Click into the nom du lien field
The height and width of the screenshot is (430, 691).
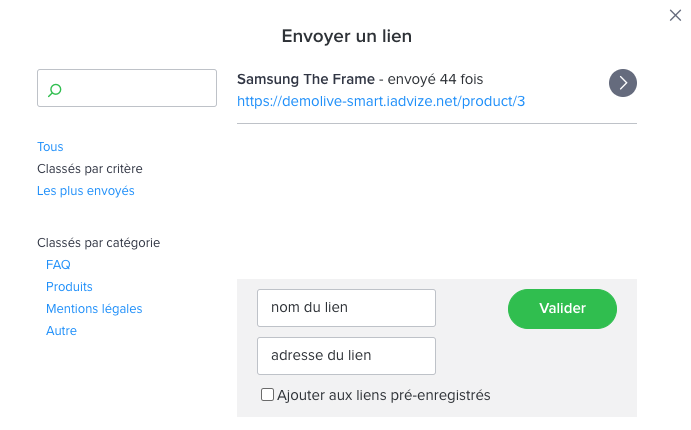click(x=346, y=308)
